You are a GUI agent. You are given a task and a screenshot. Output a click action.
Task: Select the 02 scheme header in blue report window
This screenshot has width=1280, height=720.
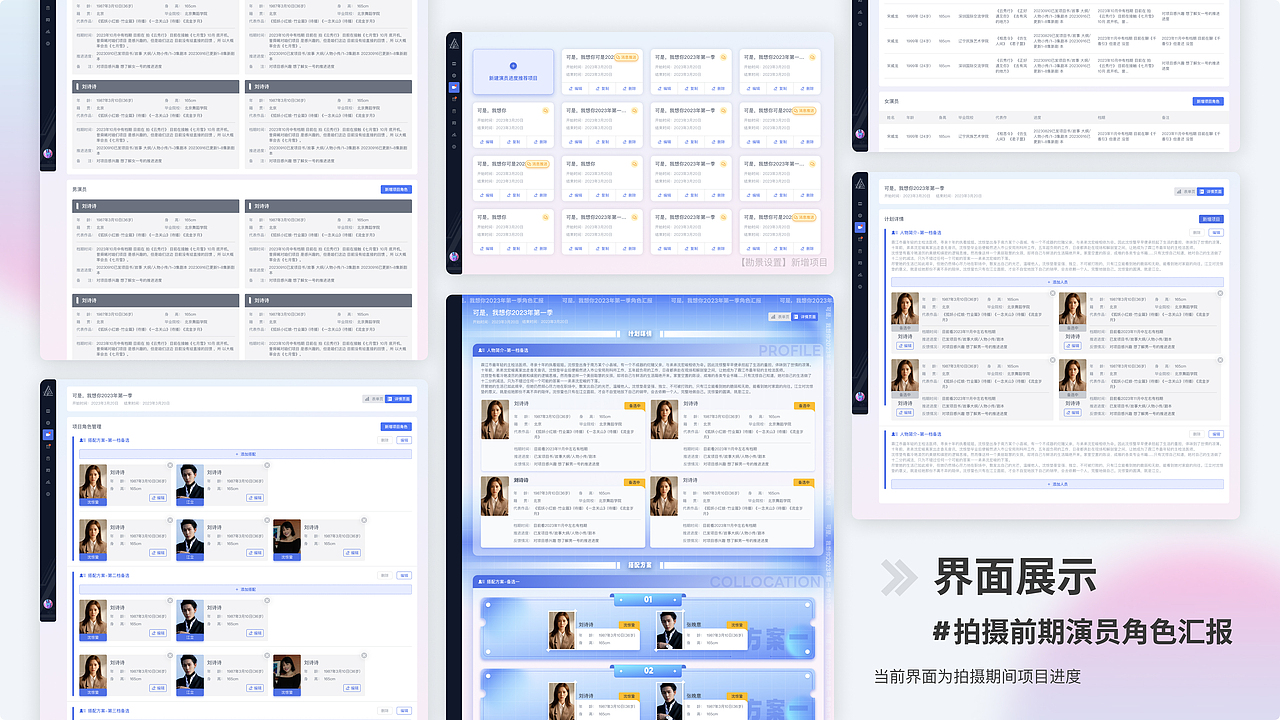point(648,671)
